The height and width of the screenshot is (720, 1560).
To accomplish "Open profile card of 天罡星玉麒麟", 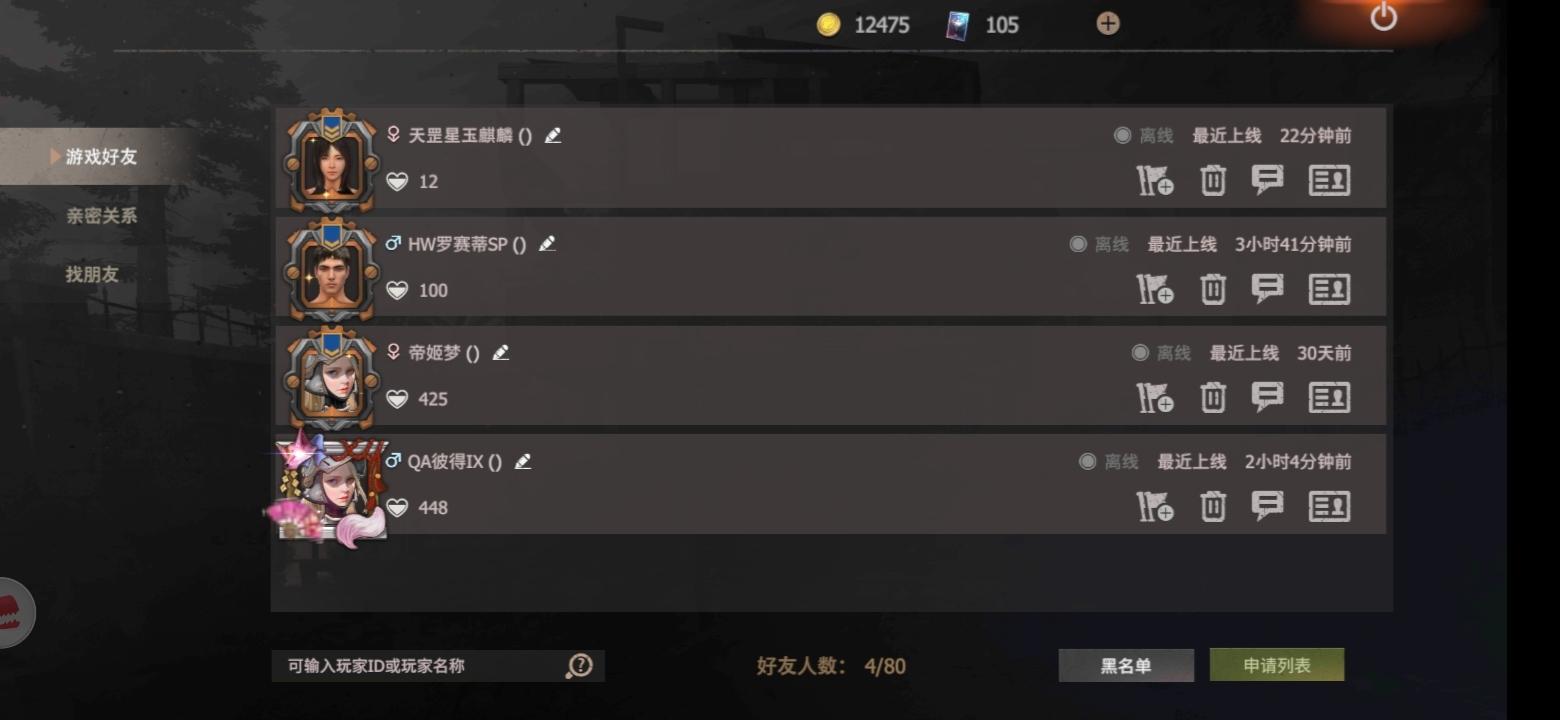I will click(1329, 181).
